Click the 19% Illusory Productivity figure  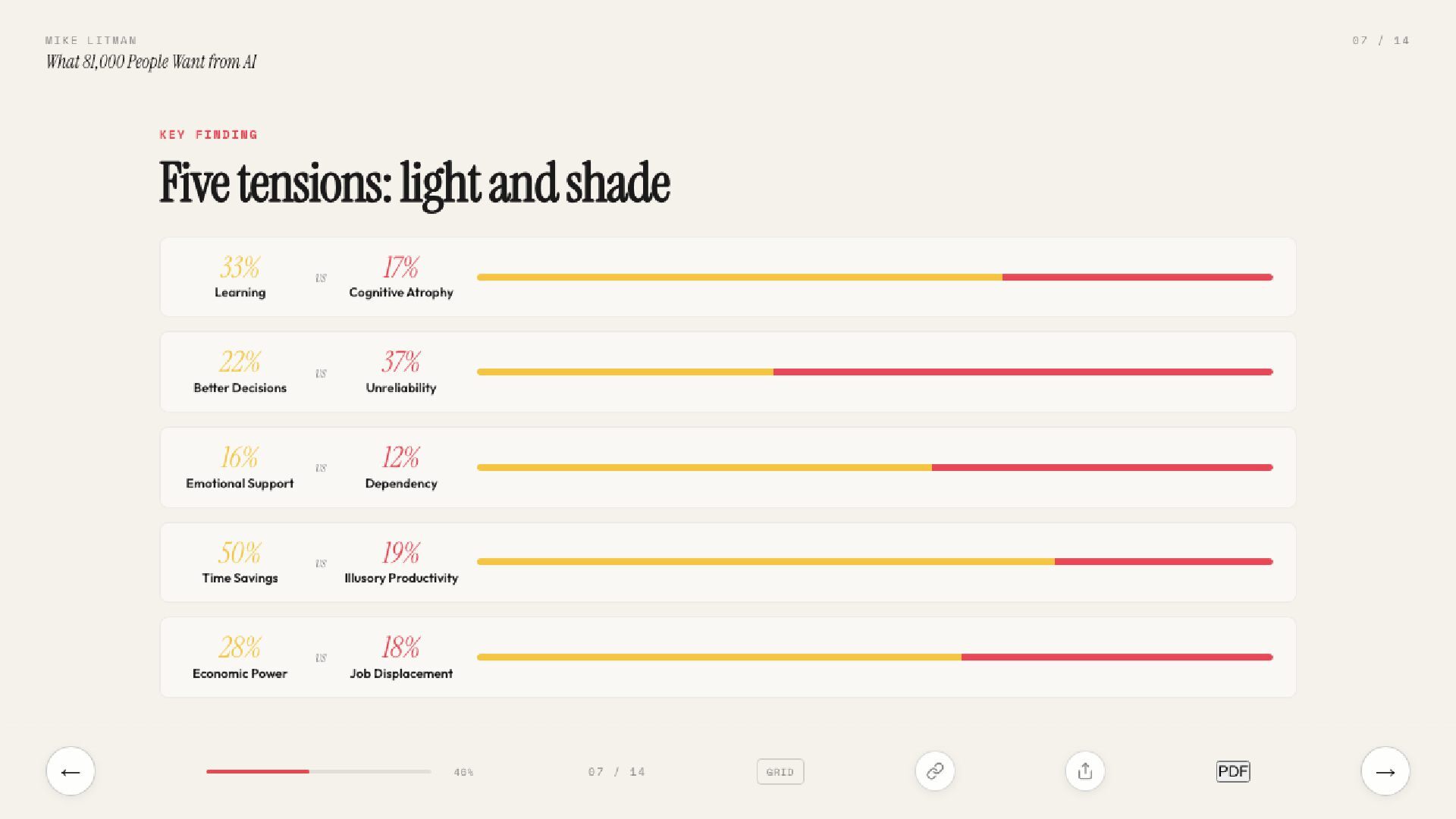tap(401, 553)
